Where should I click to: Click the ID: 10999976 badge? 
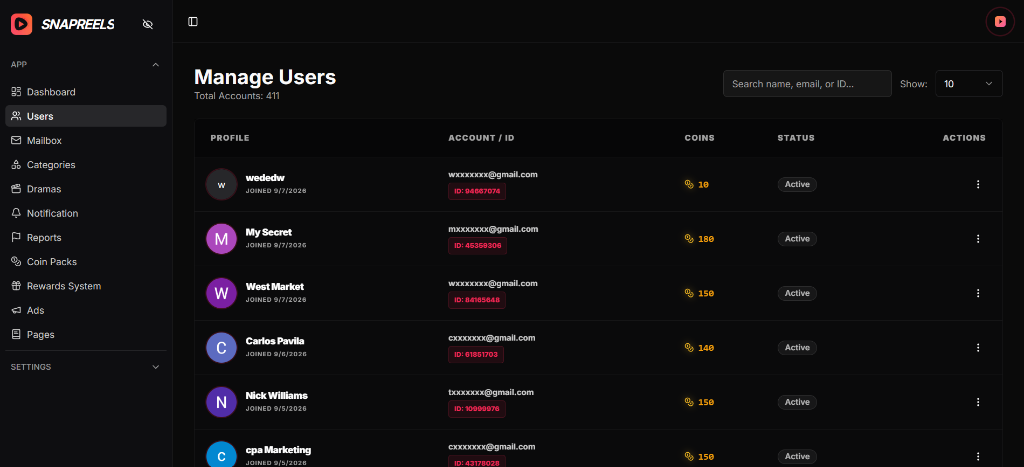(477, 409)
